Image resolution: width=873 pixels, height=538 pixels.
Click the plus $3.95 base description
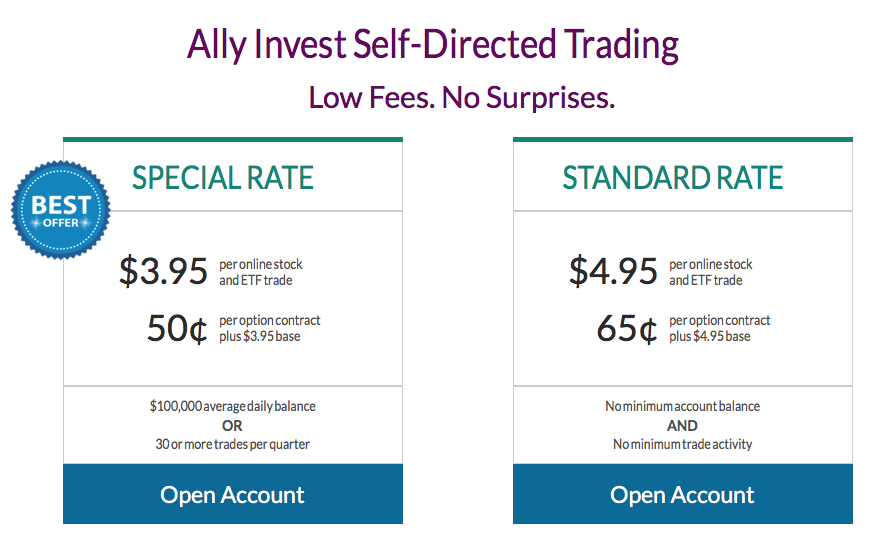point(259,336)
